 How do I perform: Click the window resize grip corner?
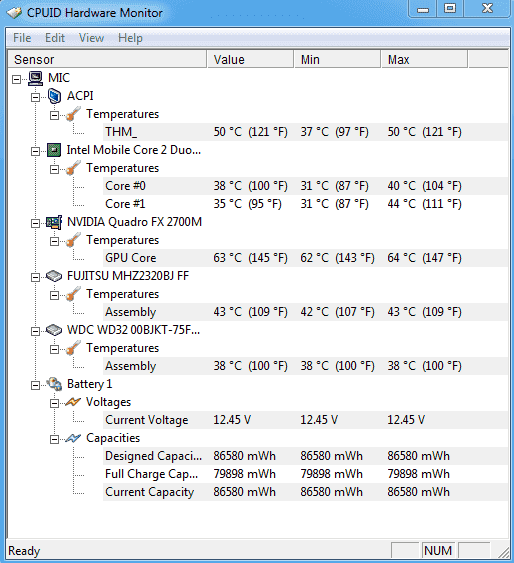504,552
